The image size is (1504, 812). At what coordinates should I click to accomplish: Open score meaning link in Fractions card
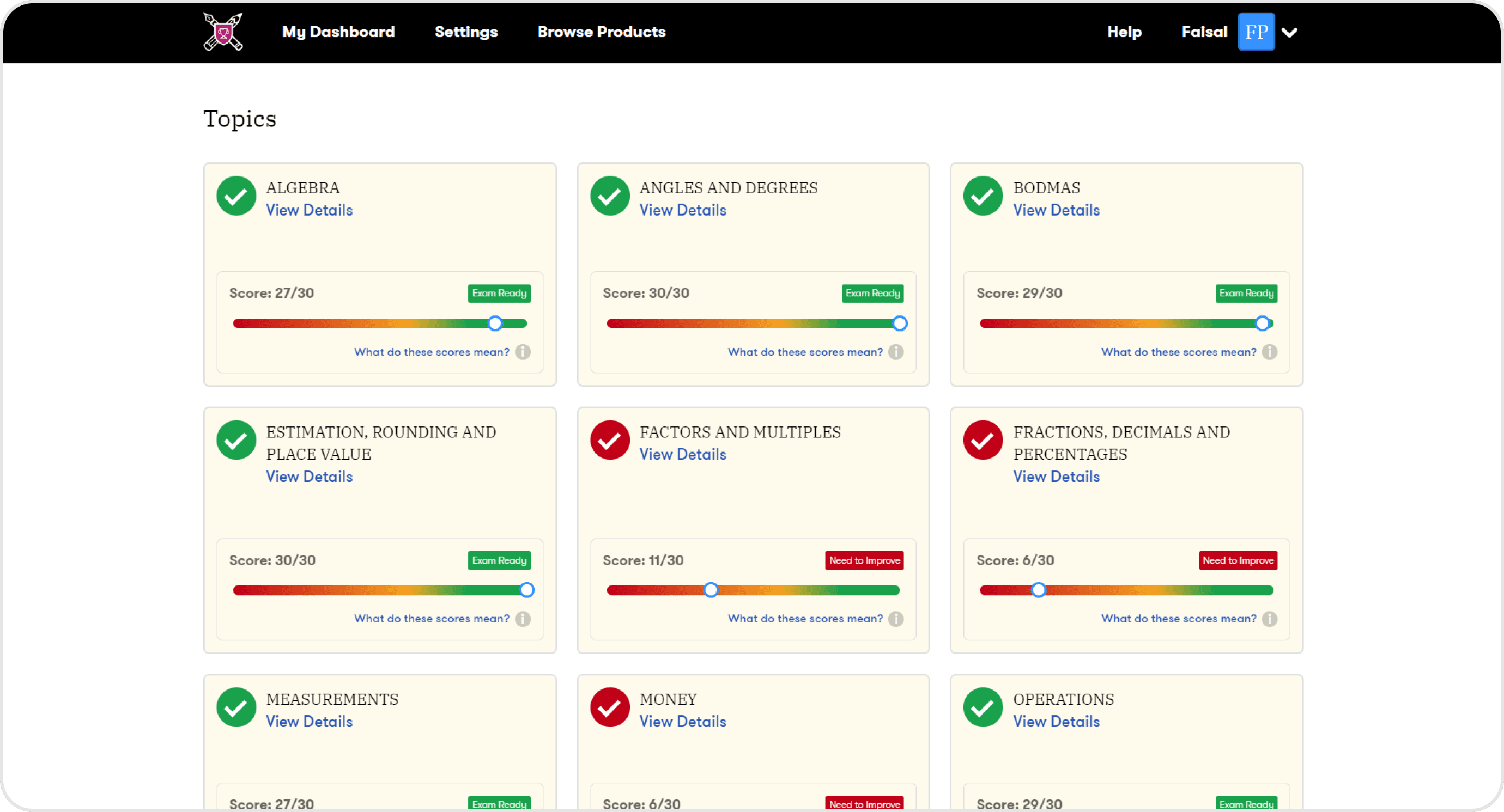pos(1179,619)
